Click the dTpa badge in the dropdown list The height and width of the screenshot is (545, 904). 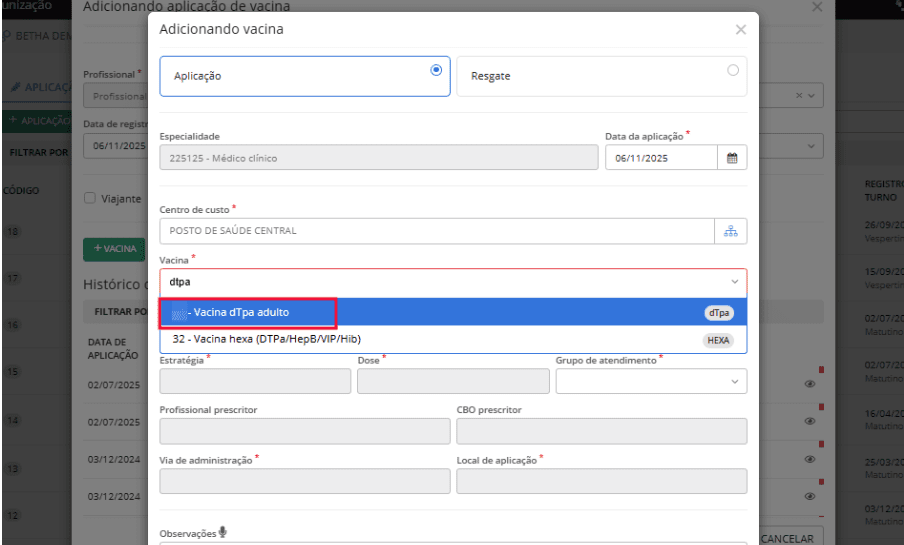tap(718, 313)
